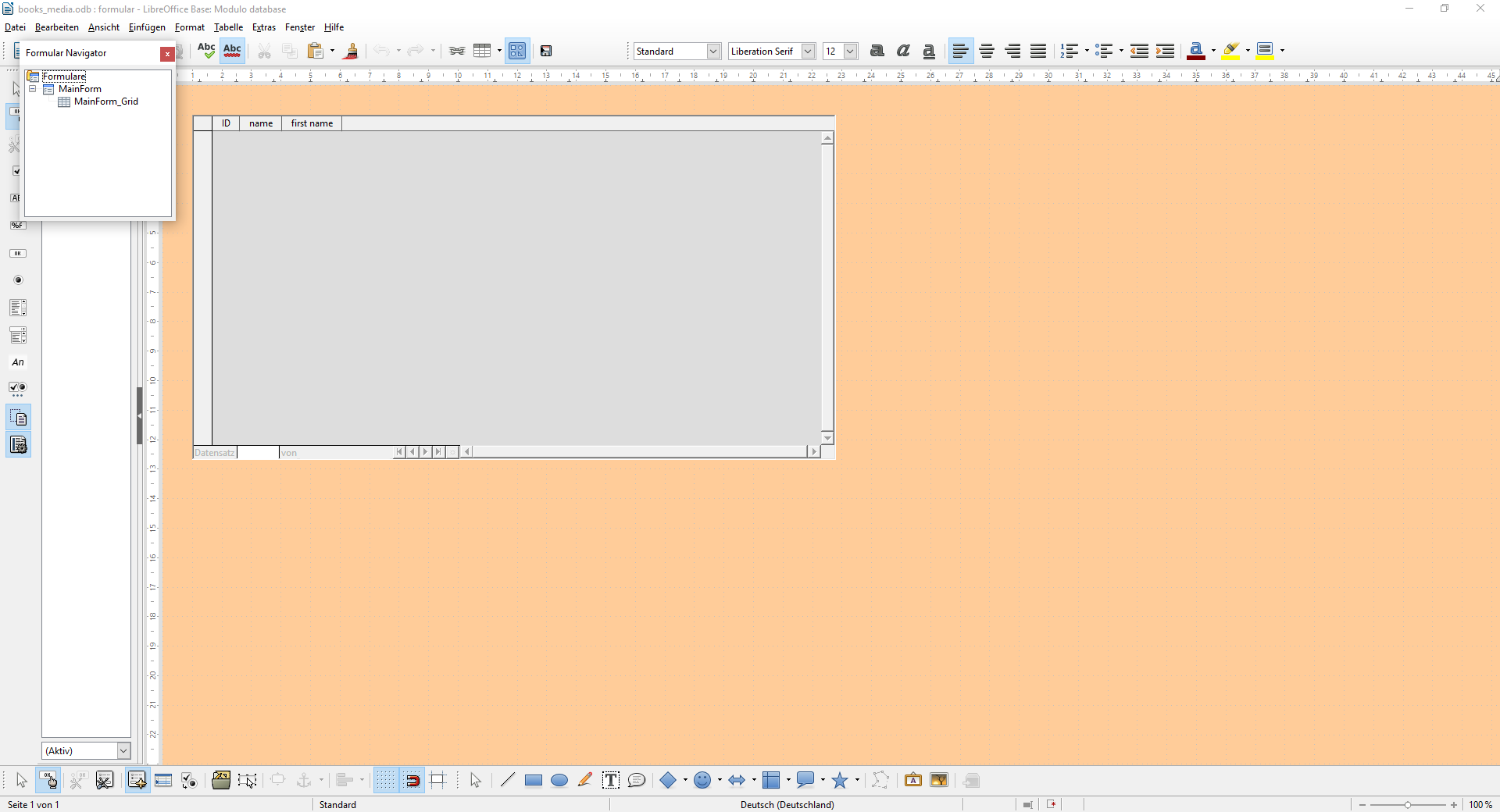
Task: Select MainForm_Grid in the navigator
Action: pyautogui.click(x=106, y=101)
